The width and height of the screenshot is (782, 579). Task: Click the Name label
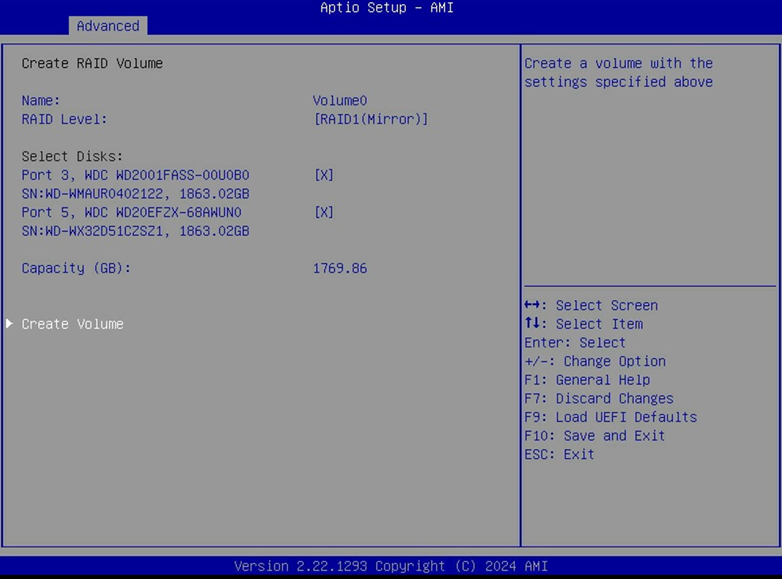point(40,101)
